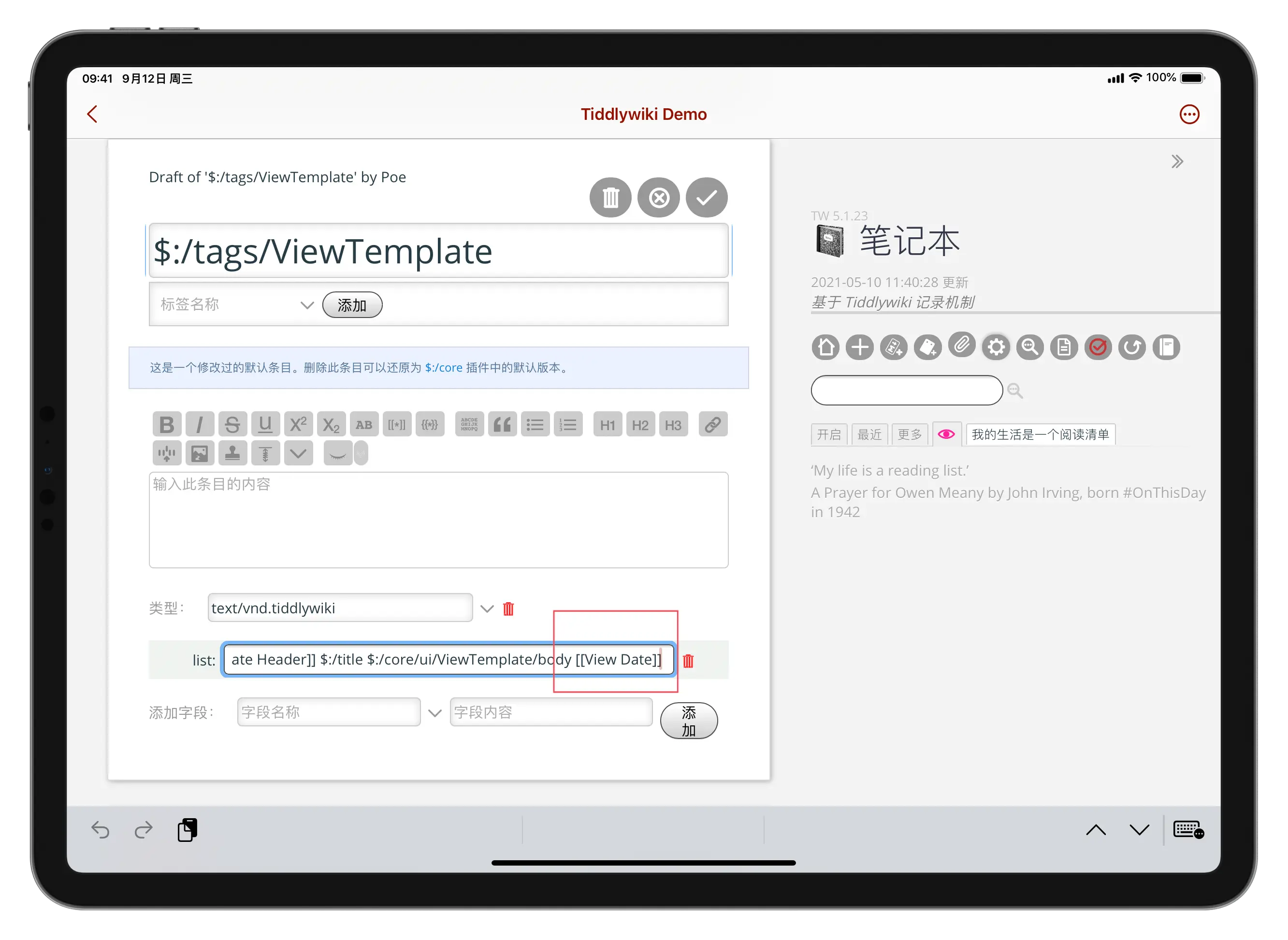Create a new tiddler with plus icon
Viewport: 1288px width, 940px height.
[860, 347]
